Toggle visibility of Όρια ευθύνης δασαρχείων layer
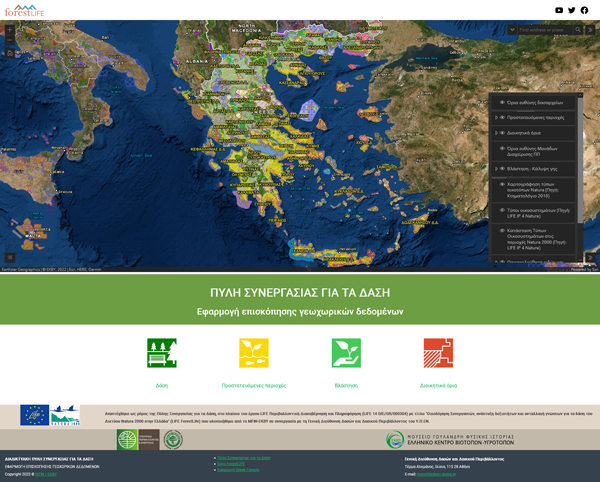Image resolution: width=600 pixels, height=482 pixels. click(502, 102)
